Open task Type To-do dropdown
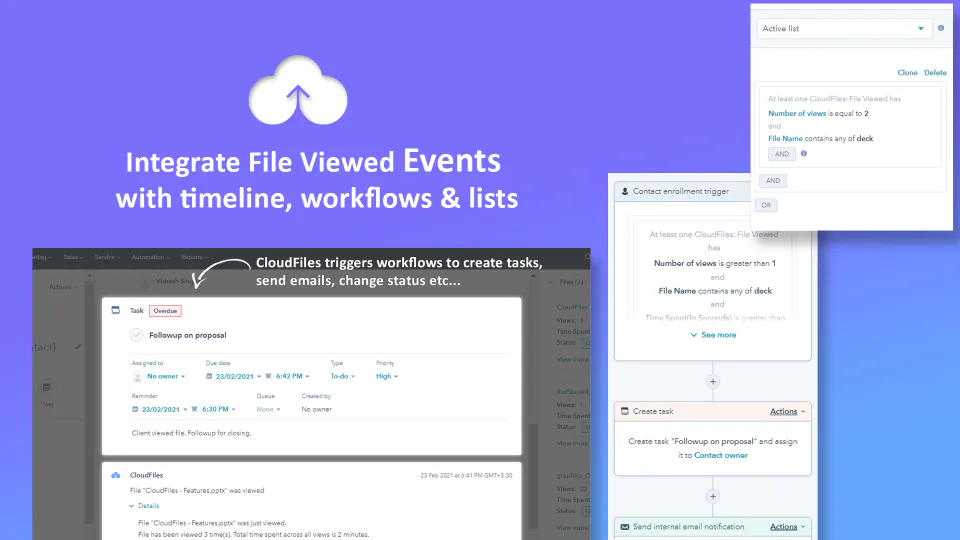 (342, 376)
